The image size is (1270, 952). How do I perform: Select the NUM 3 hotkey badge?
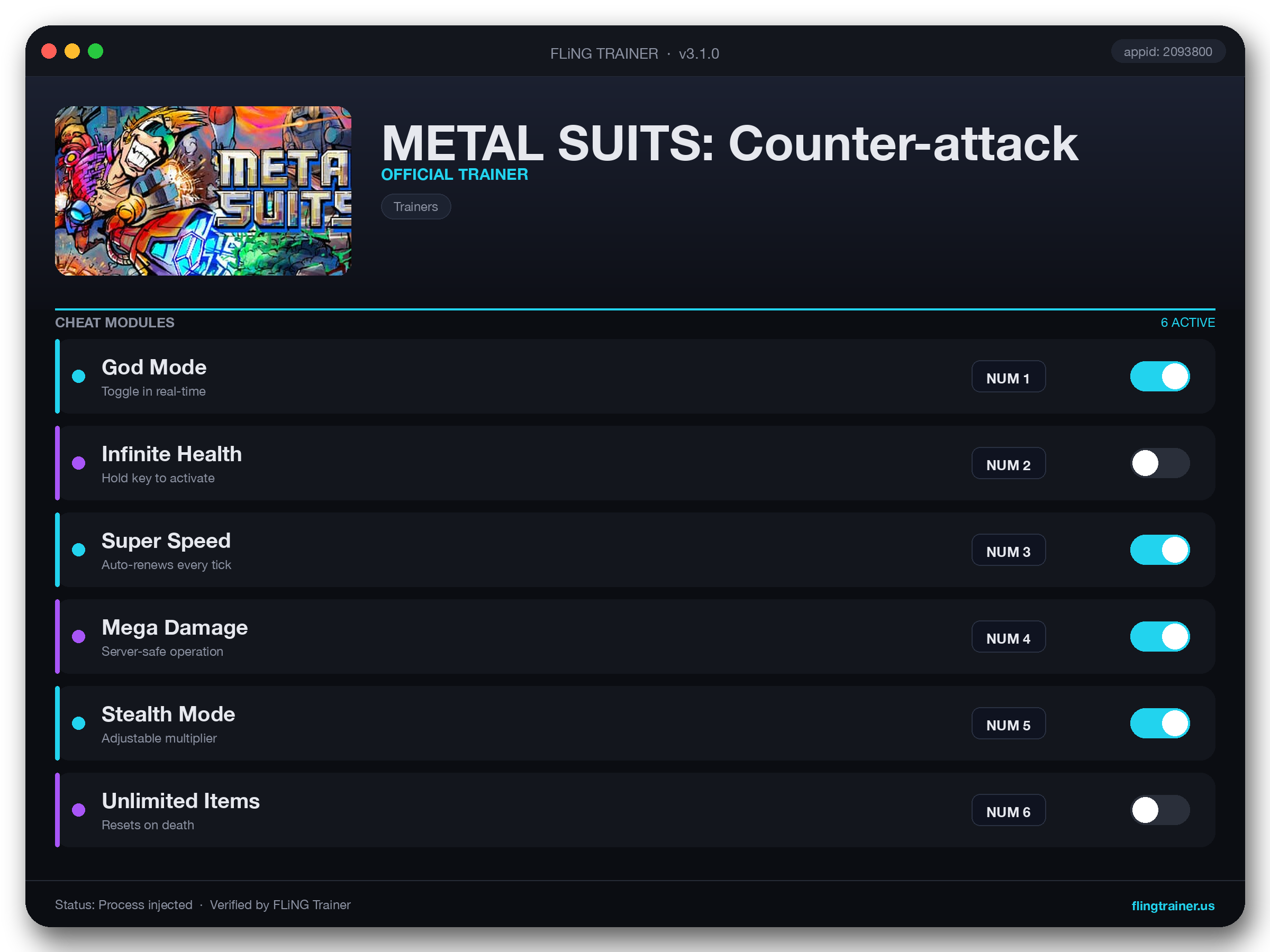click(1008, 551)
